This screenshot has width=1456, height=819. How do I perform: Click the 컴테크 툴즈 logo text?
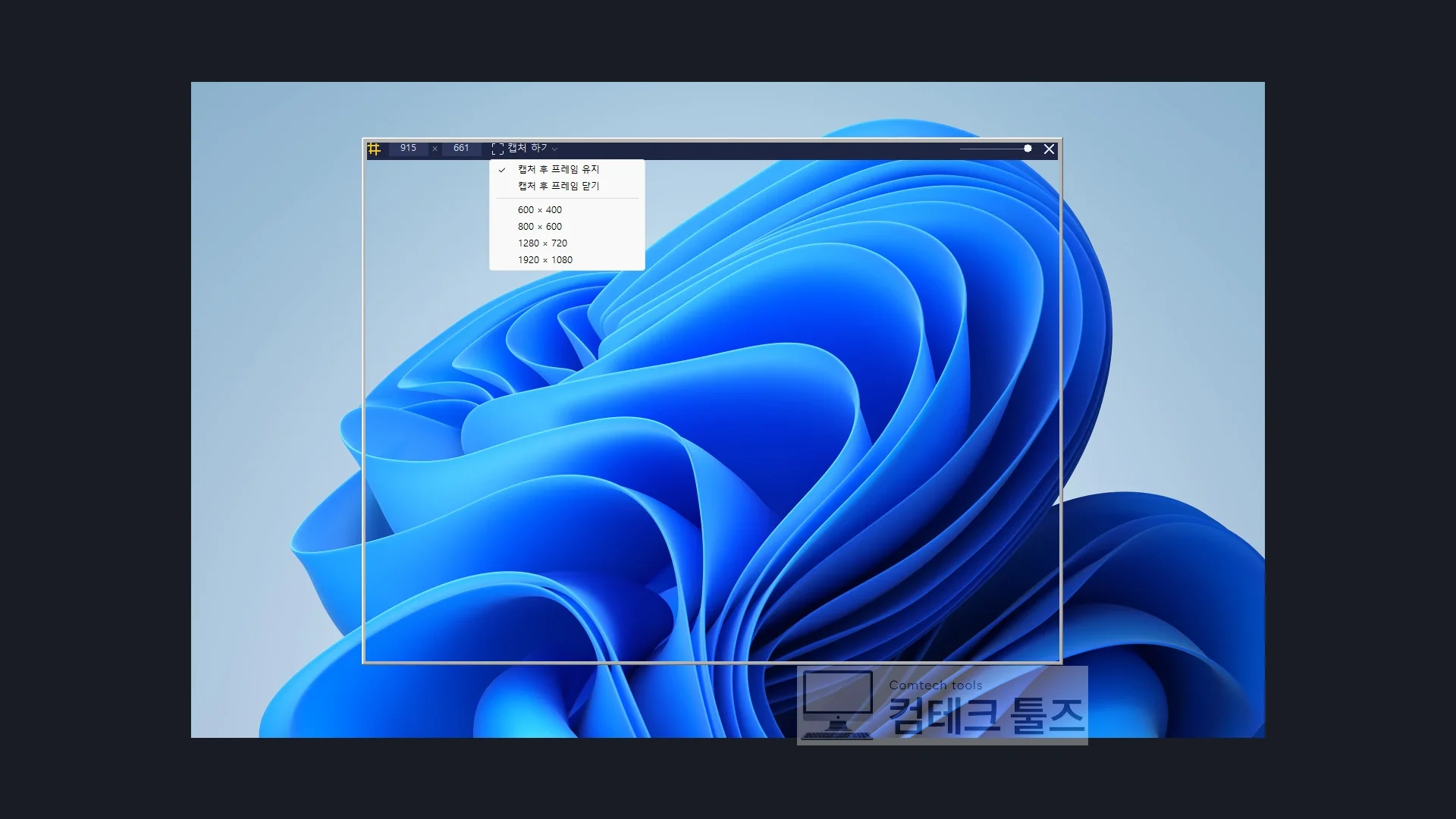point(986,716)
